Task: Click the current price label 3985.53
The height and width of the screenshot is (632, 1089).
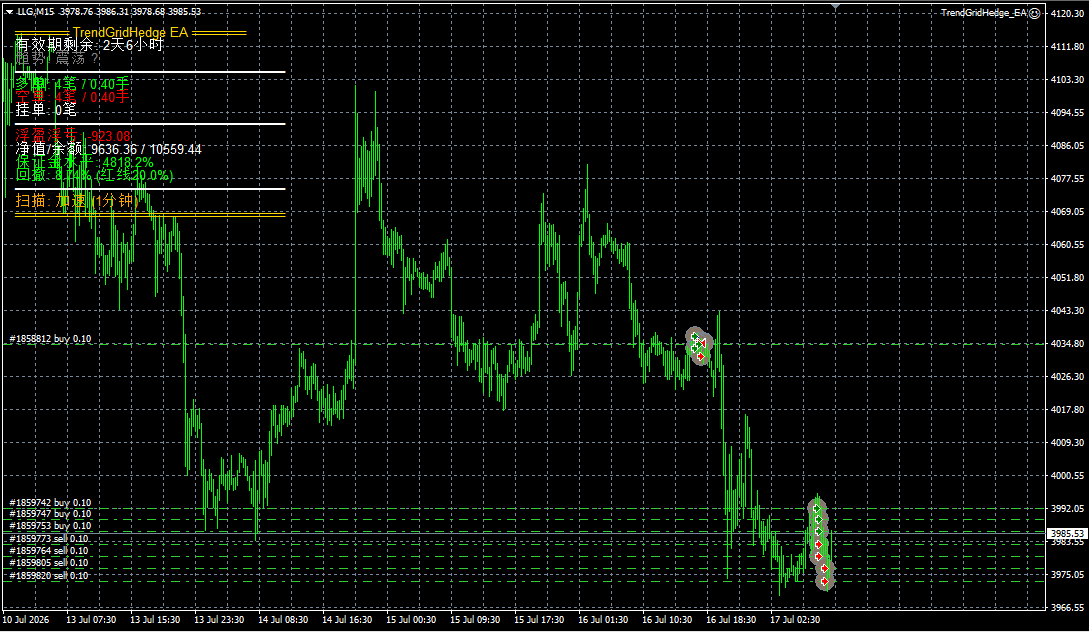Action: tap(1067, 533)
